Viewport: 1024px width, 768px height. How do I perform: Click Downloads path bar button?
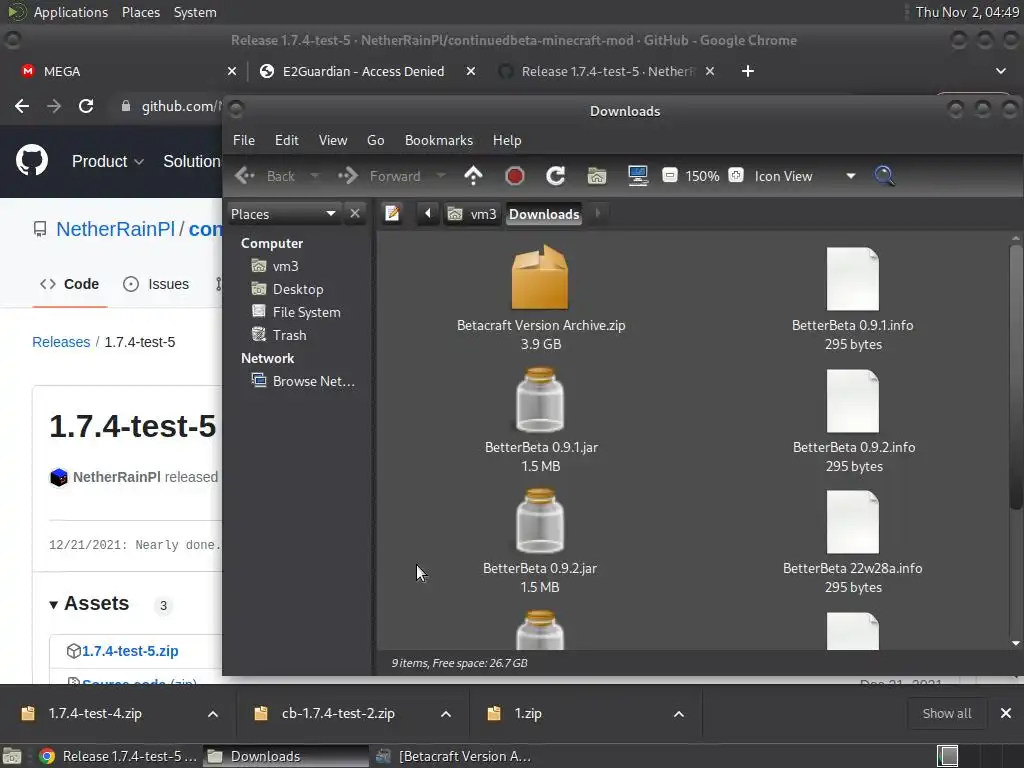[x=544, y=214]
